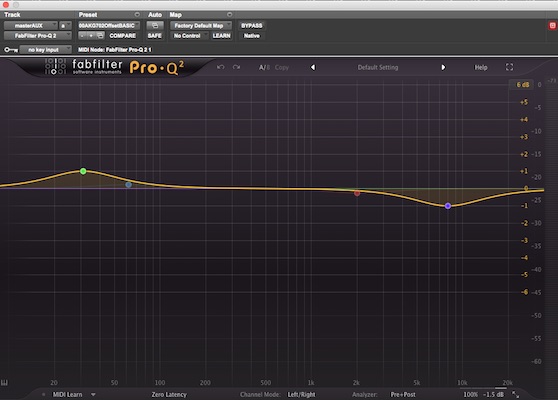The image size is (558, 400).
Task: Close the plugin window with red button
Action: click(x=5, y=4)
